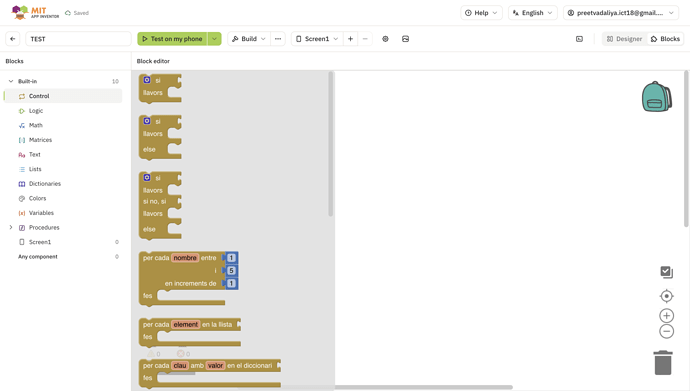Open the Screen1 screen selector
Viewport: 690px width, 391px height.
[x=317, y=39]
